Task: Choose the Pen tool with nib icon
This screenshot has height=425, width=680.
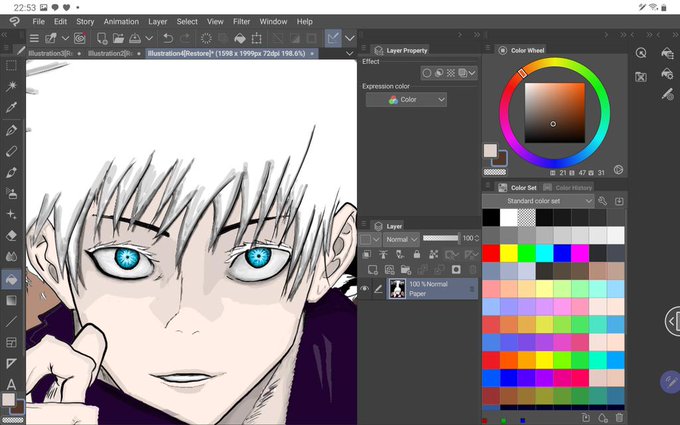Action: pos(11,130)
